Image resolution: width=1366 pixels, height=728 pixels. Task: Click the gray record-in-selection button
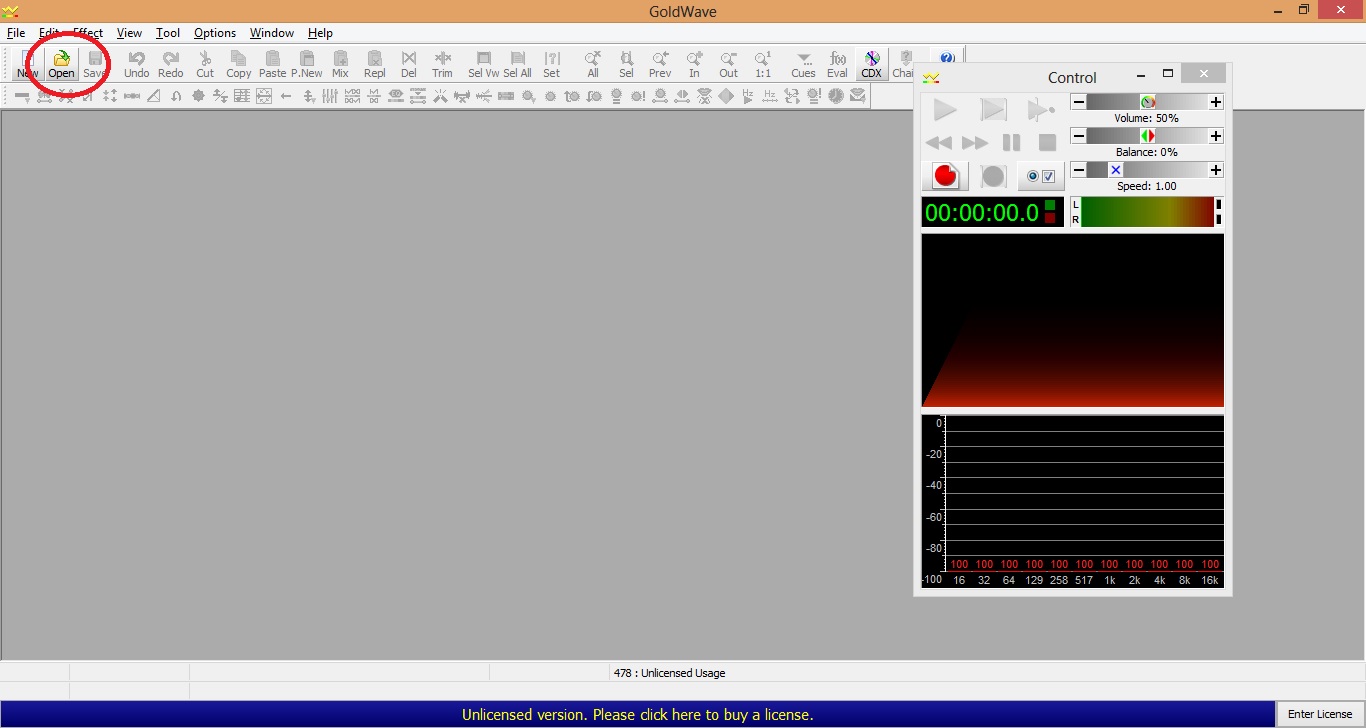(993, 176)
